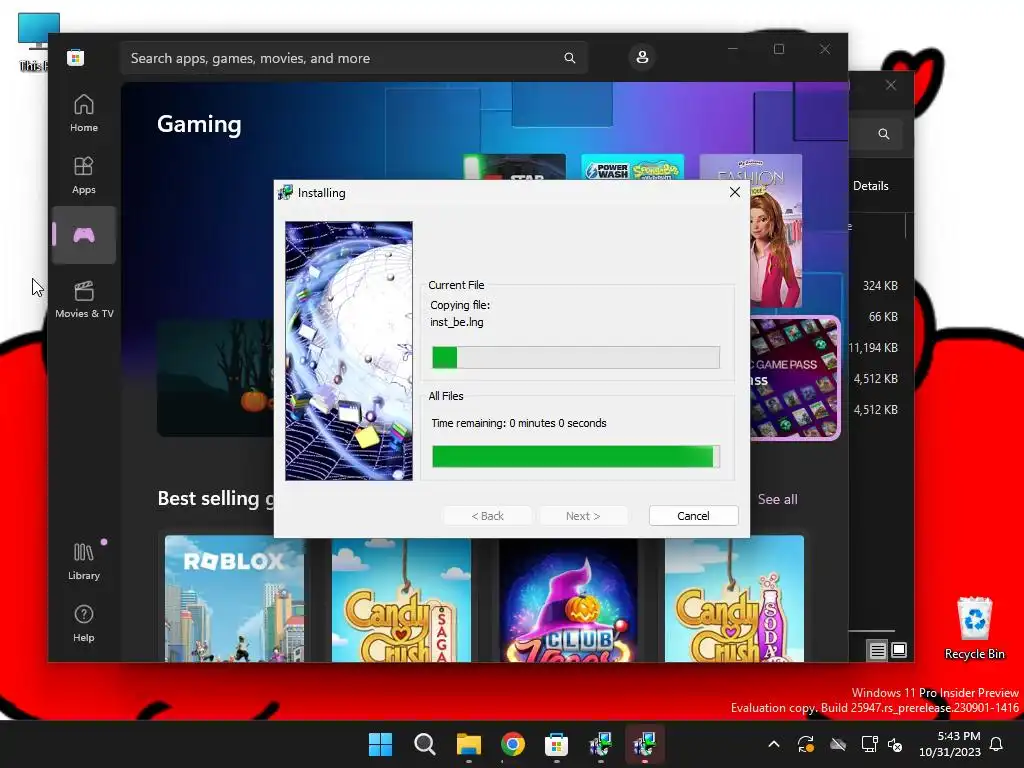Screen dimensions: 1024x768
Task: Select the 11,194 KB file size entry
Action: point(873,348)
